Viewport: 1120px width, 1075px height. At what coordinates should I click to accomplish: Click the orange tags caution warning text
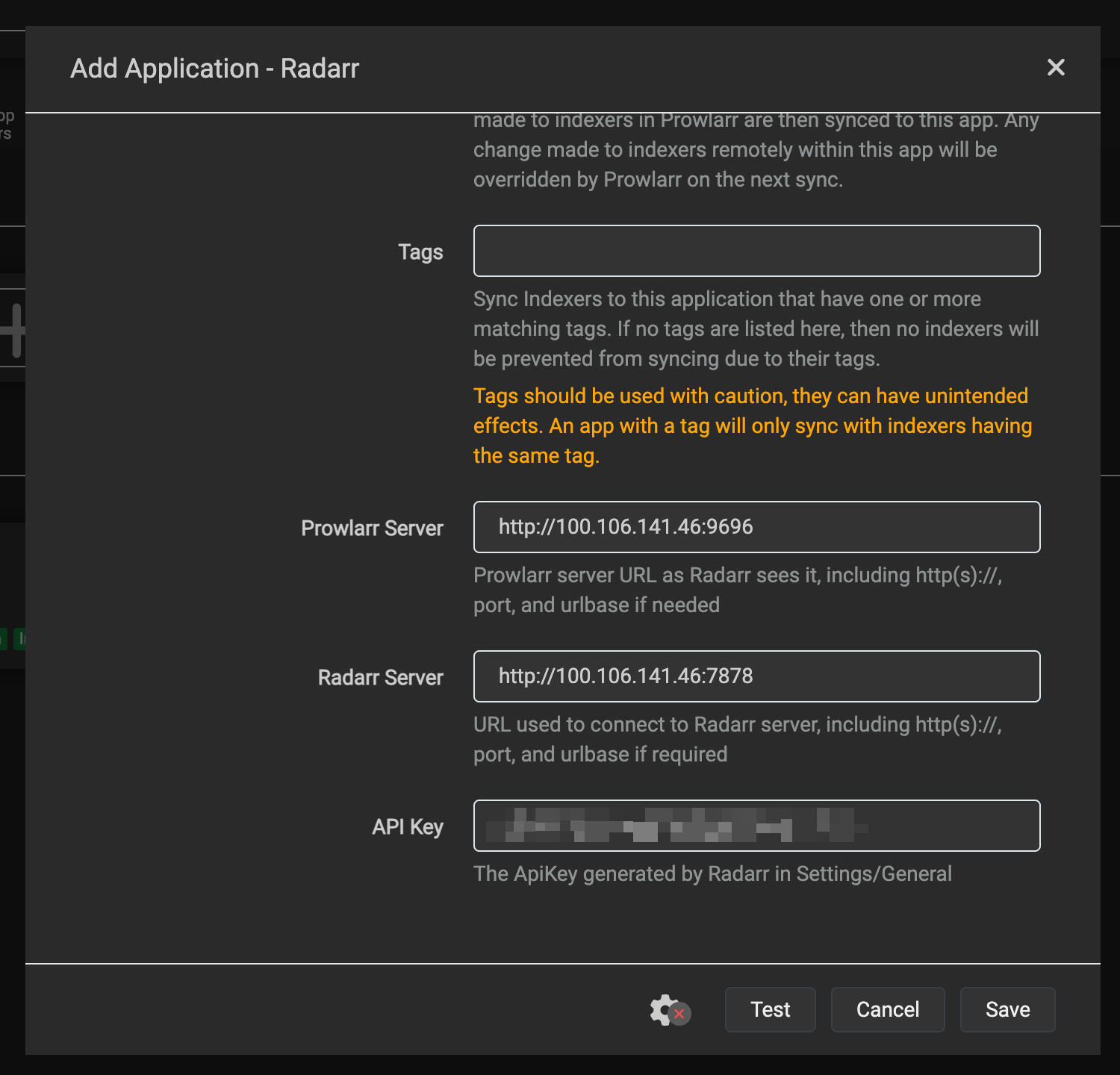pyautogui.click(x=753, y=426)
